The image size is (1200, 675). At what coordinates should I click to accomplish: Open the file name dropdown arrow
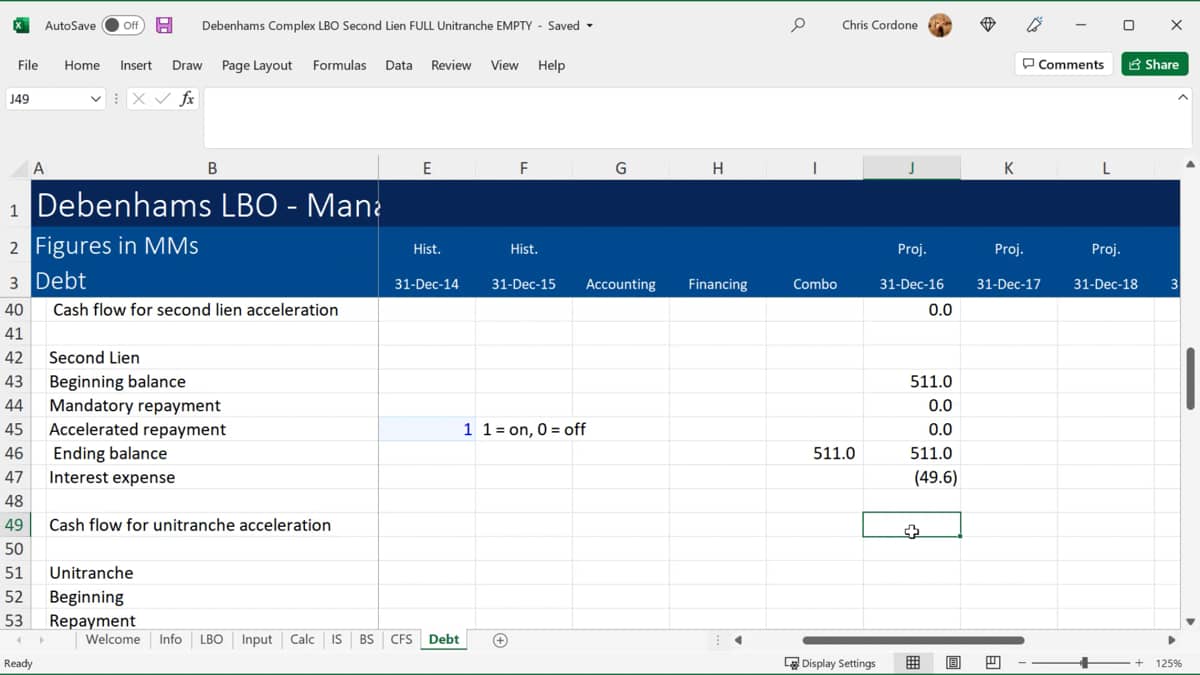click(590, 26)
